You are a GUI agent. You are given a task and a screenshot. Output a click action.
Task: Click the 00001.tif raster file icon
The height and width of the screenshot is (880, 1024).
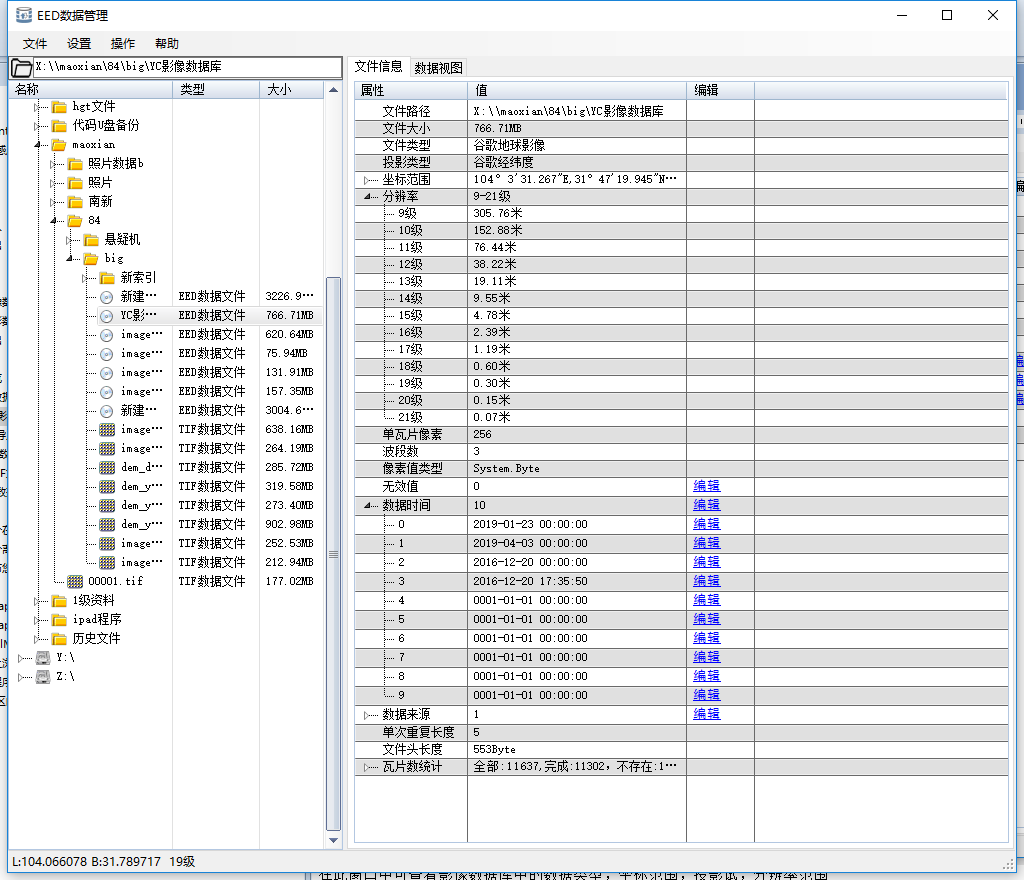point(75,581)
